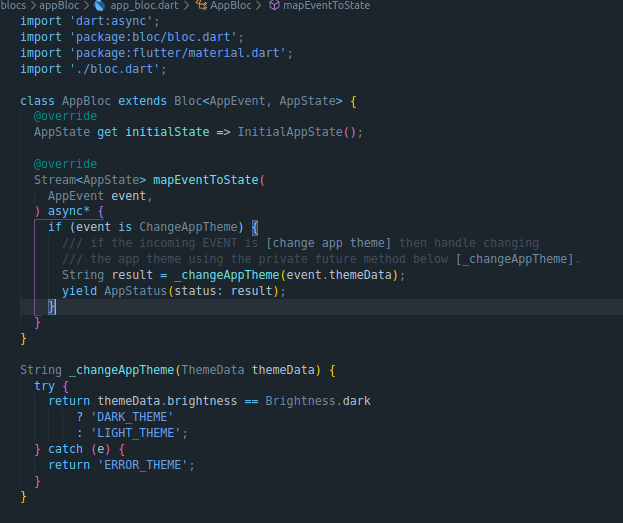Click the async* keyword

[x=69, y=211]
